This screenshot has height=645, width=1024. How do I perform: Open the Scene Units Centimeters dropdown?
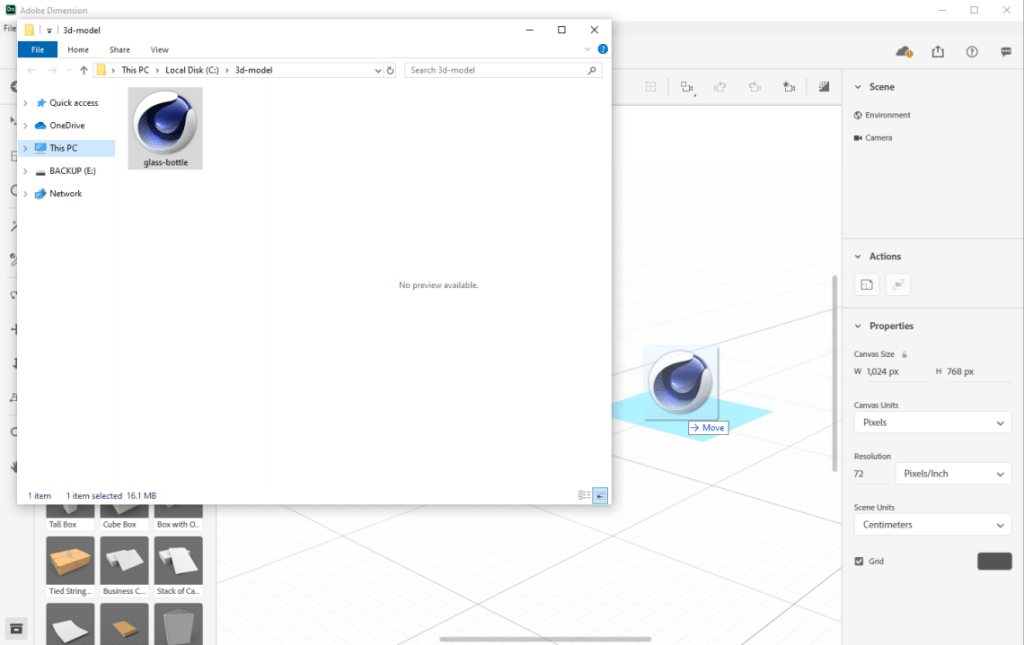tap(932, 525)
